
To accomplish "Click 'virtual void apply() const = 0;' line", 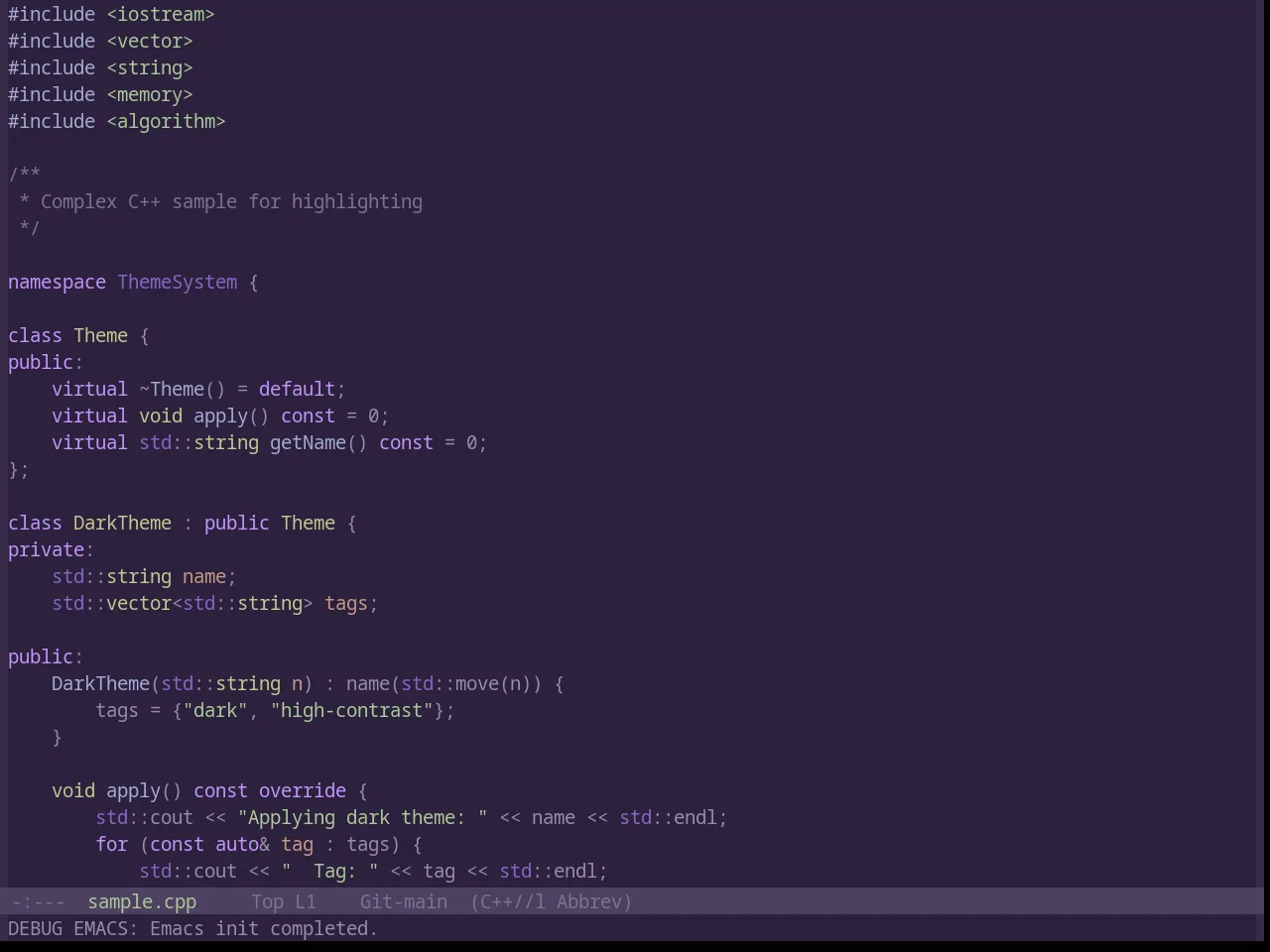I will pyautogui.click(x=220, y=416).
